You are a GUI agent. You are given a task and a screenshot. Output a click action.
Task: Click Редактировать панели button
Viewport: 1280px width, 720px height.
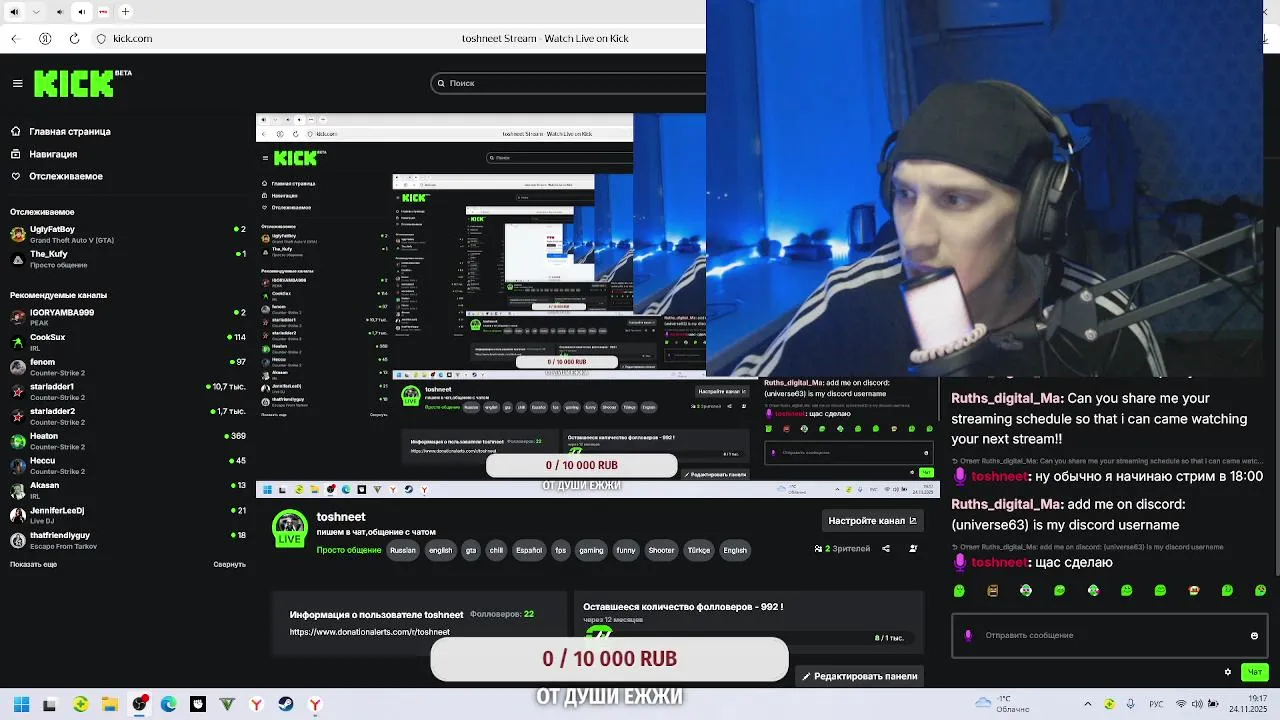coord(859,676)
